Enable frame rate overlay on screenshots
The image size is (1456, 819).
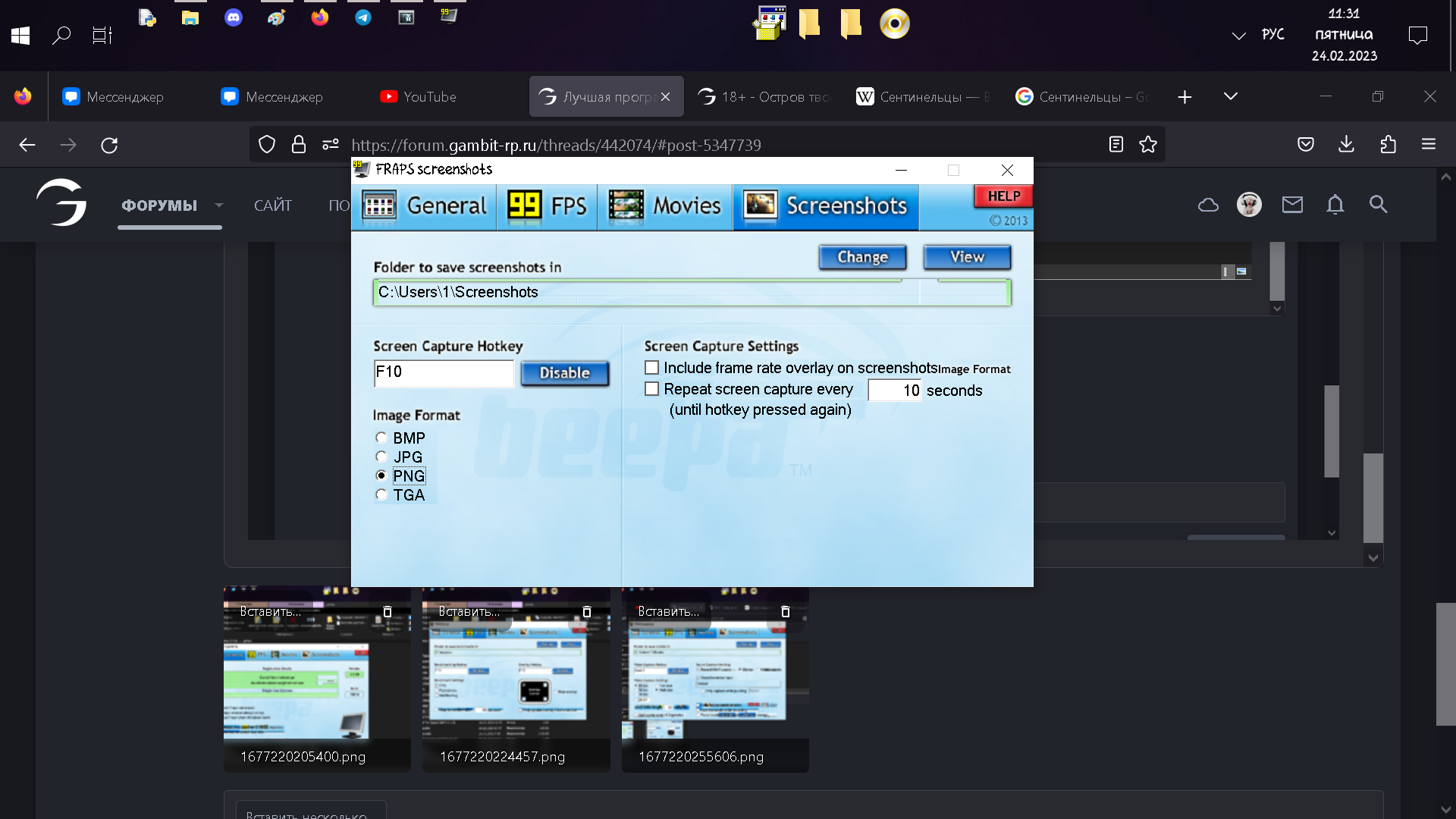click(652, 368)
